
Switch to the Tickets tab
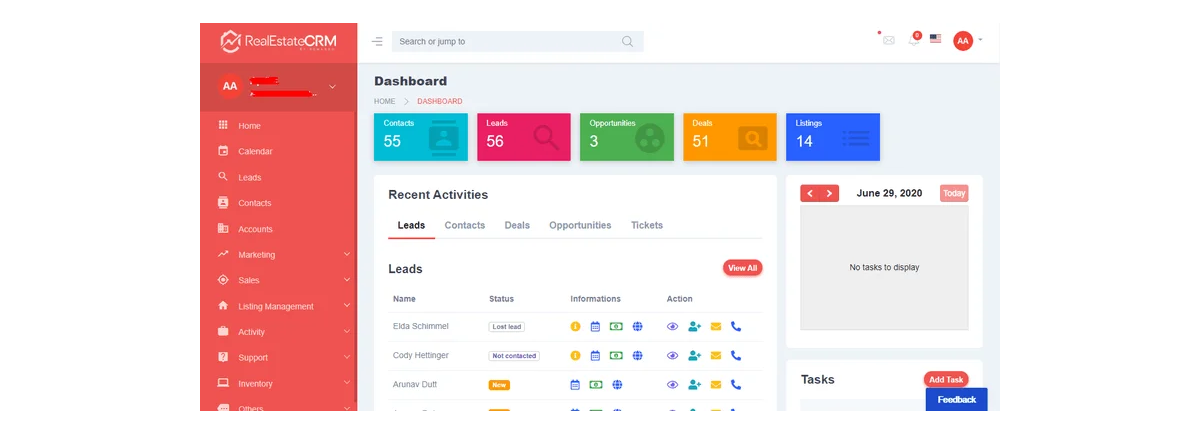pos(647,225)
